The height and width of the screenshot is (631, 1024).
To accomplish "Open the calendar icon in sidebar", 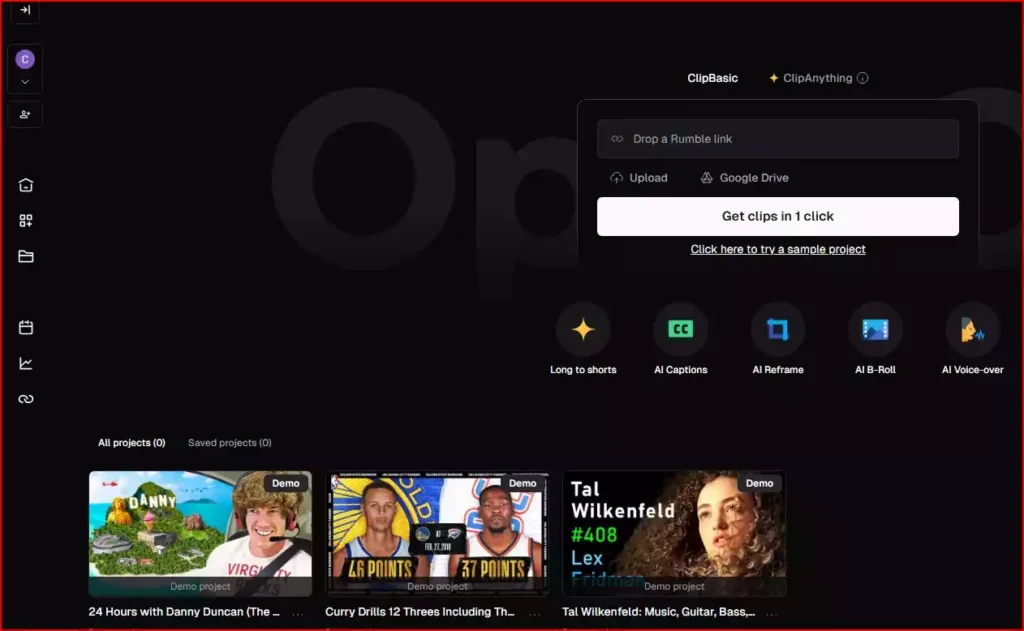I will [25, 327].
